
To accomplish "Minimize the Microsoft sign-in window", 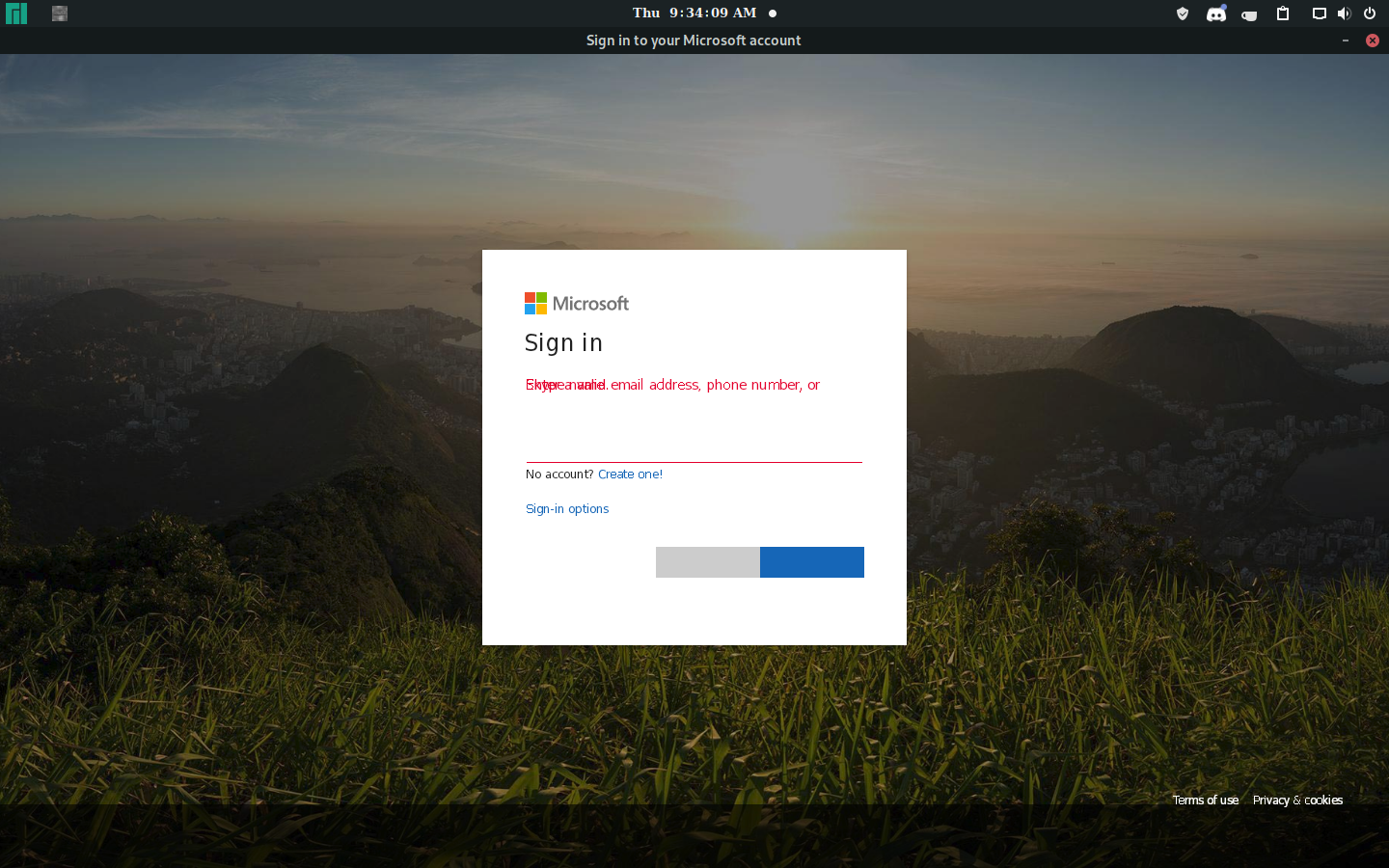I will coord(1346,41).
